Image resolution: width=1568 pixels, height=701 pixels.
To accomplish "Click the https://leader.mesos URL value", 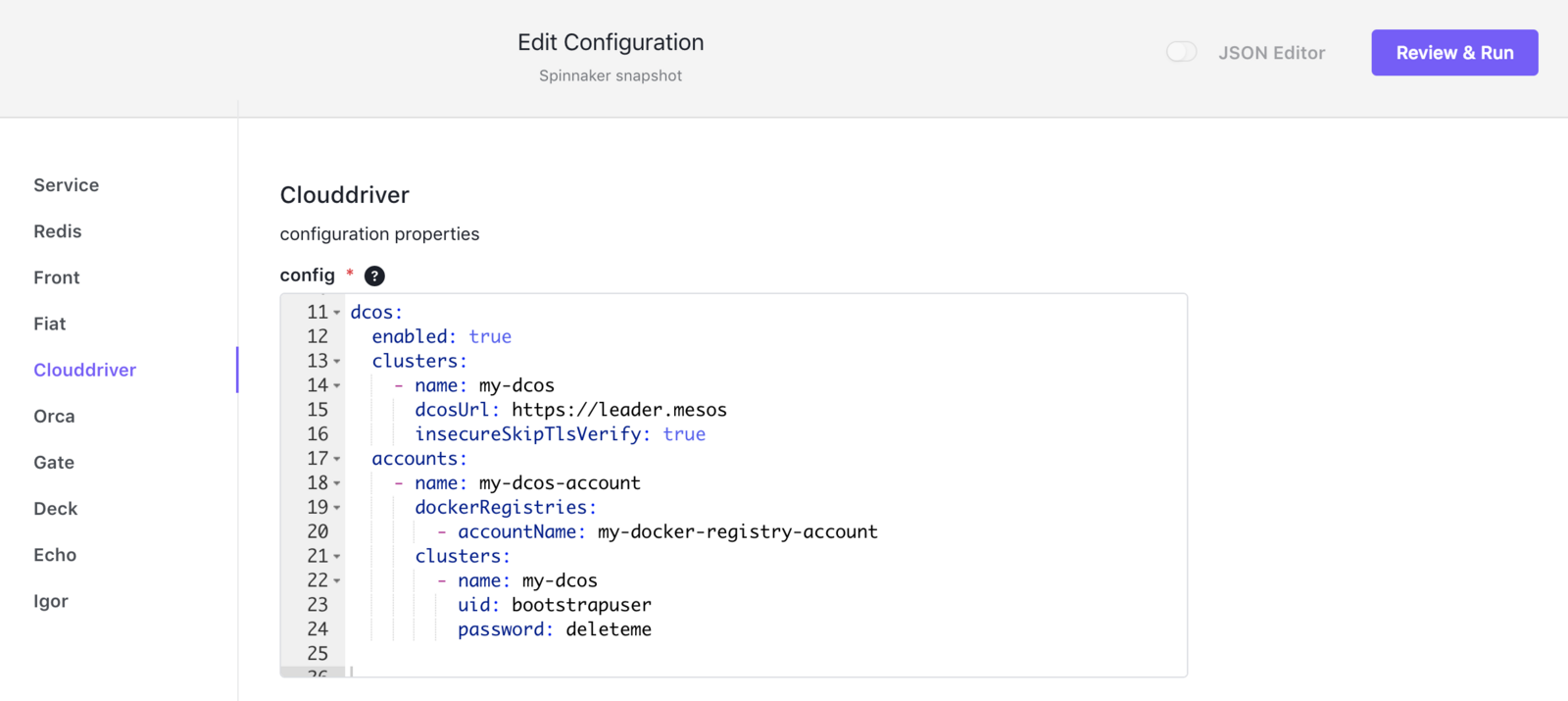I will pos(619,410).
